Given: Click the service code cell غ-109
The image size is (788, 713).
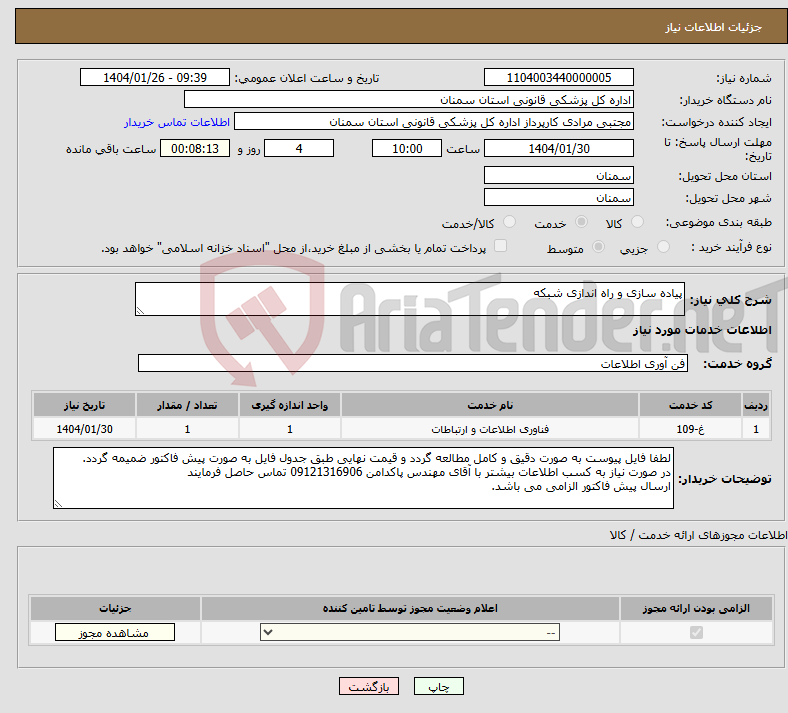Looking at the screenshot, I should pyautogui.click(x=691, y=429).
